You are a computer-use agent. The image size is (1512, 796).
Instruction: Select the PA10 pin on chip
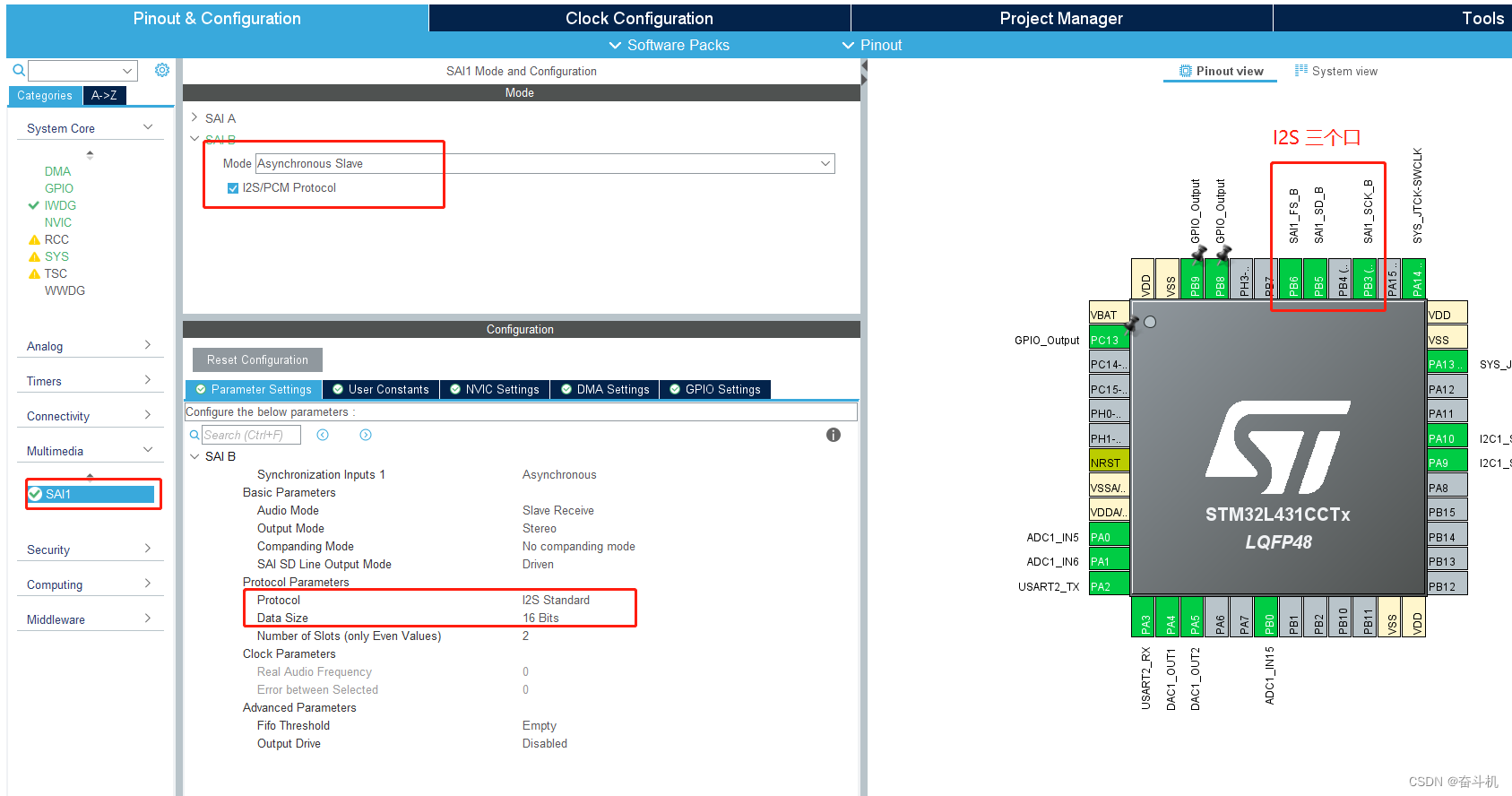[1447, 438]
